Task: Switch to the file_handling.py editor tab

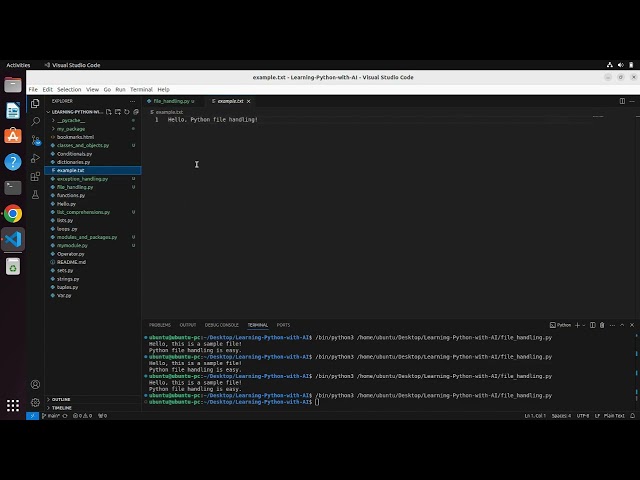Action: coord(171,101)
